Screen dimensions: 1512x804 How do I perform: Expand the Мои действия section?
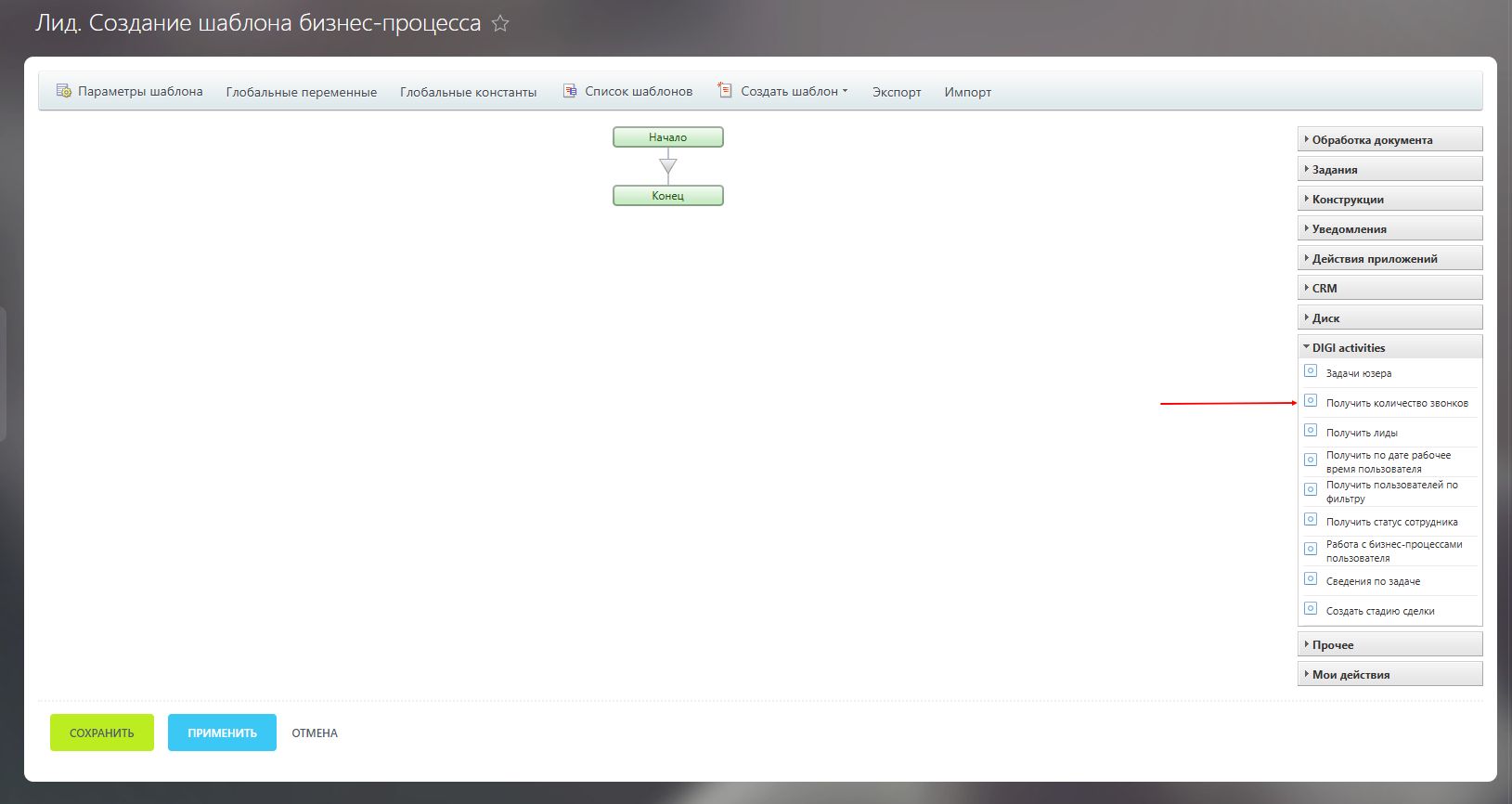point(1389,674)
